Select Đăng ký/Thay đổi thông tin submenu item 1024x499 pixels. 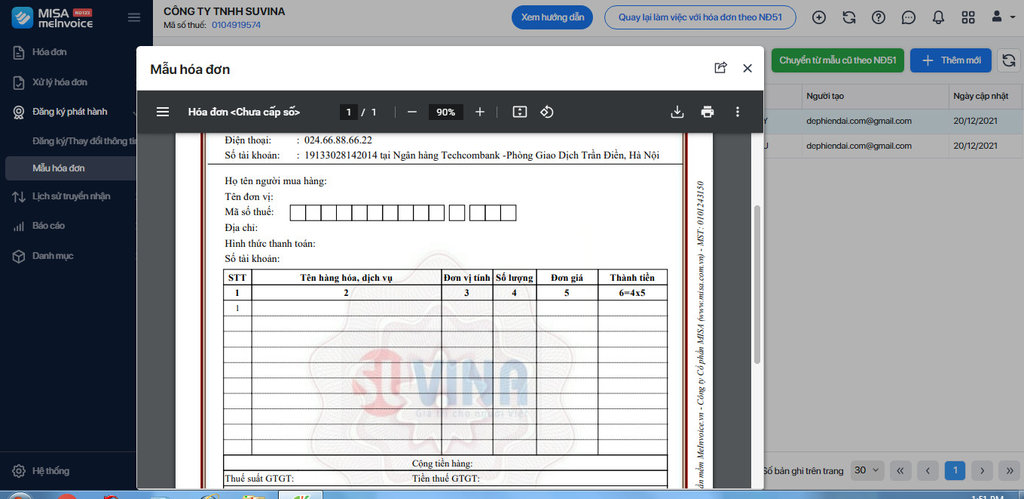pos(84,141)
